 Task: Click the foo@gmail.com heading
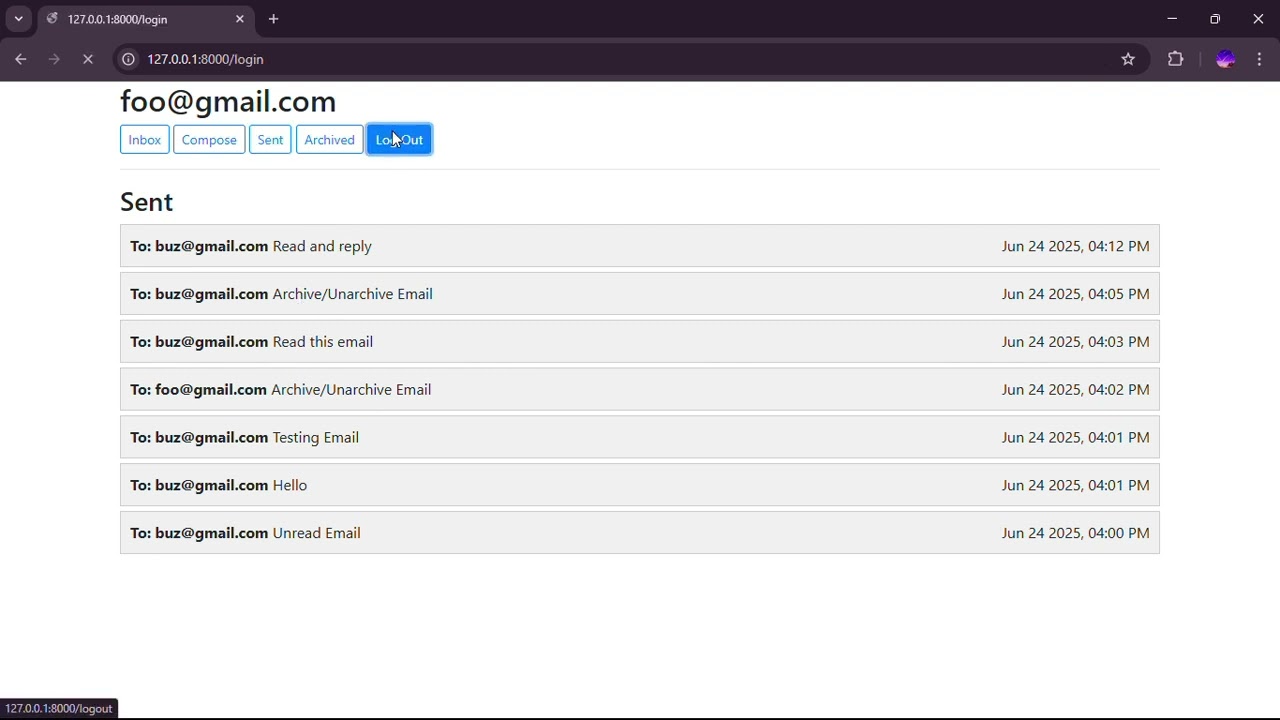(228, 101)
